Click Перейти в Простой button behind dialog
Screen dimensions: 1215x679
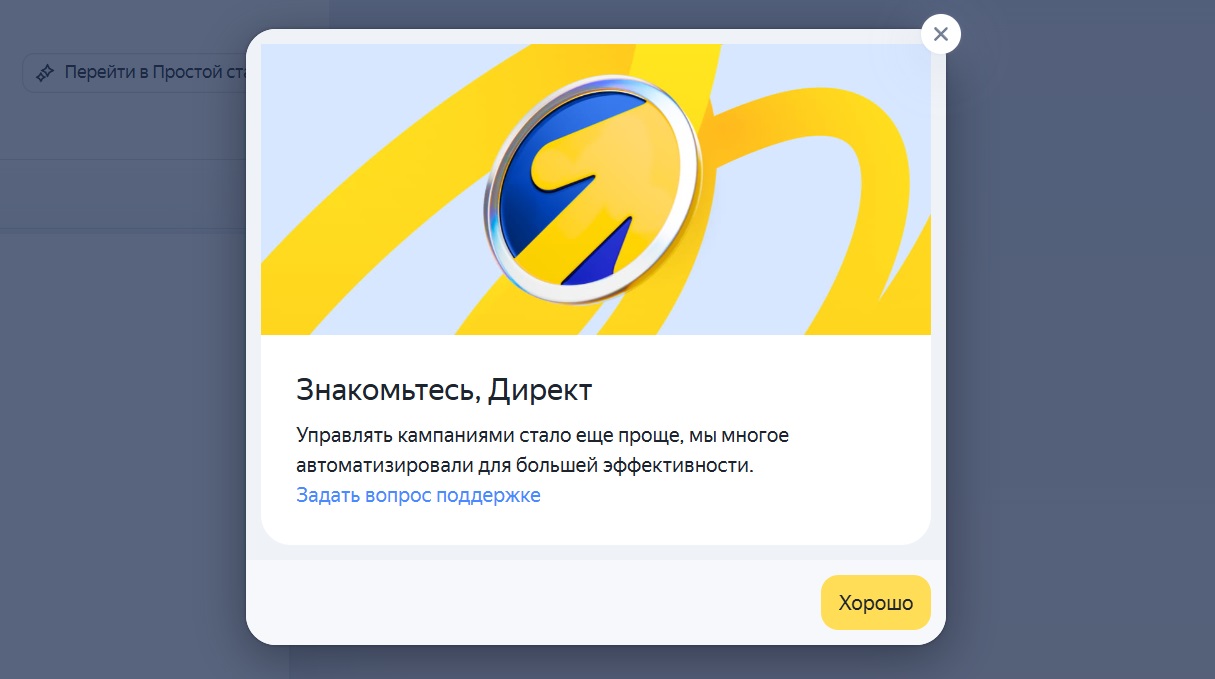point(135,73)
